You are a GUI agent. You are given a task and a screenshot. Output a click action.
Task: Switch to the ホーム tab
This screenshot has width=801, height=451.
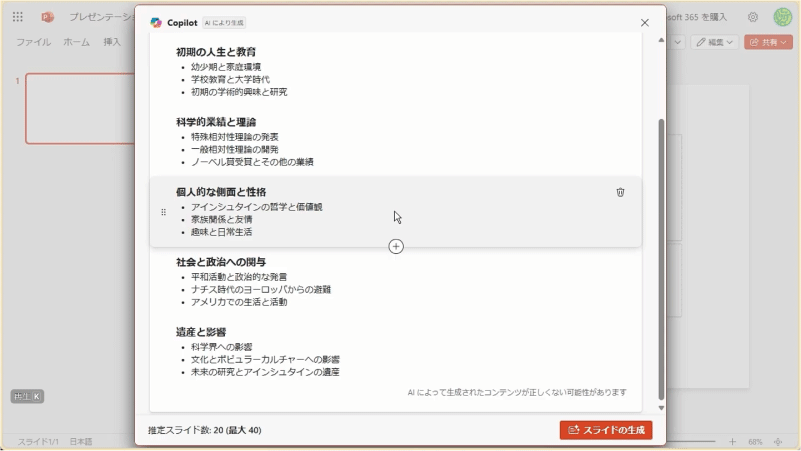pyautogui.click(x=77, y=42)
